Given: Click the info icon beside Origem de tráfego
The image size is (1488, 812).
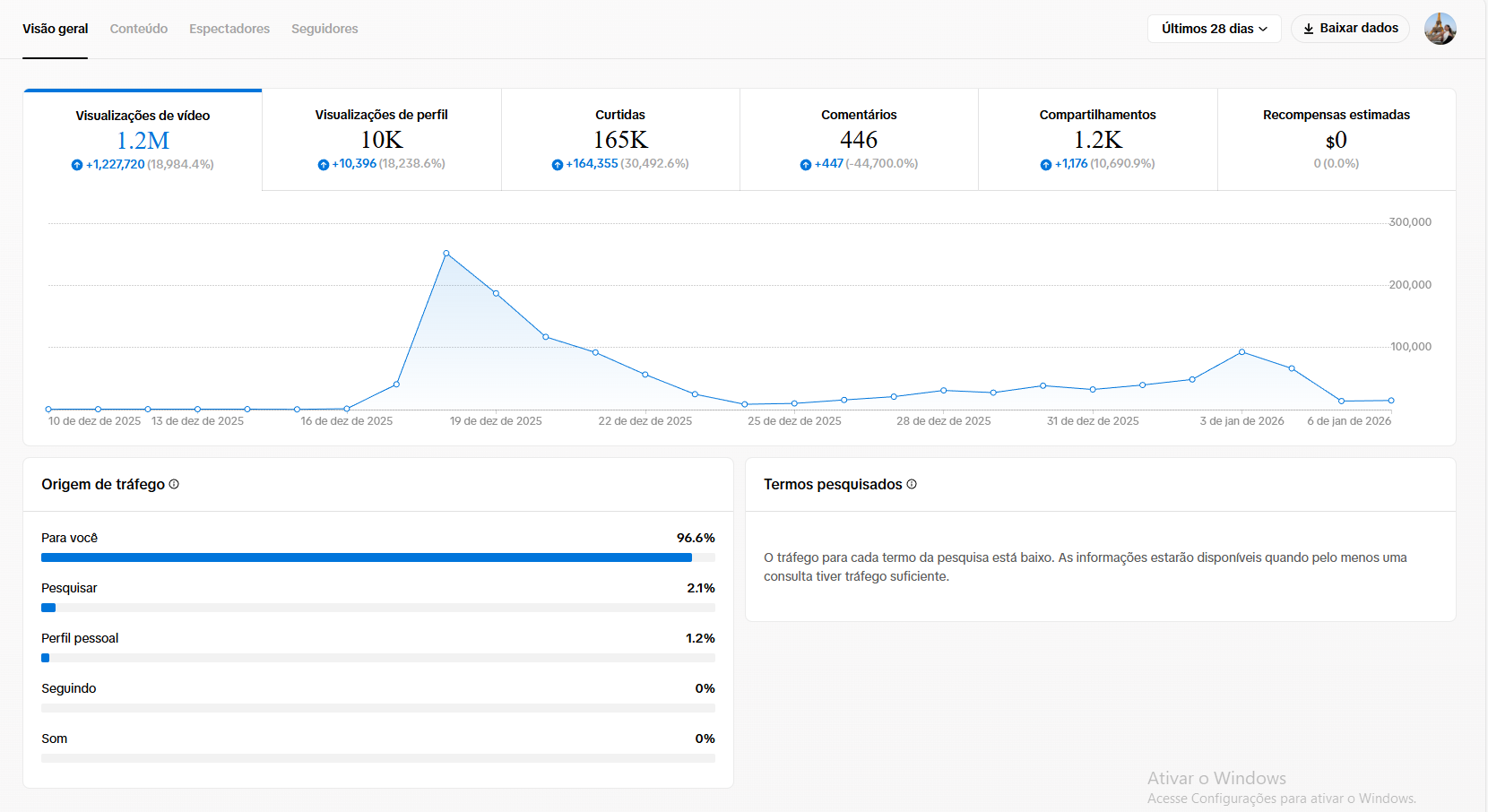Looking at the screenshot, I should (174, 484).
